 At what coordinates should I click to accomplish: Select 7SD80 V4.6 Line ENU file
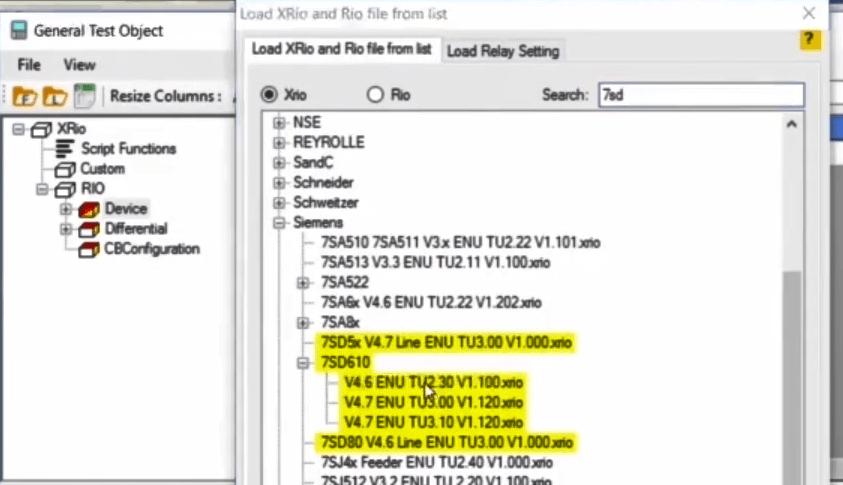click(446, 442)
